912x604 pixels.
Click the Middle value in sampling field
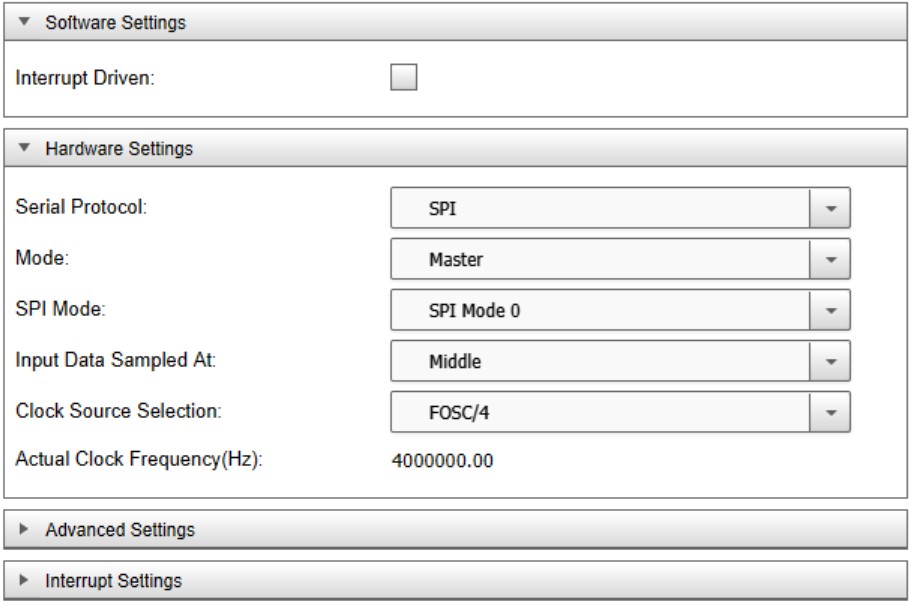455,361
